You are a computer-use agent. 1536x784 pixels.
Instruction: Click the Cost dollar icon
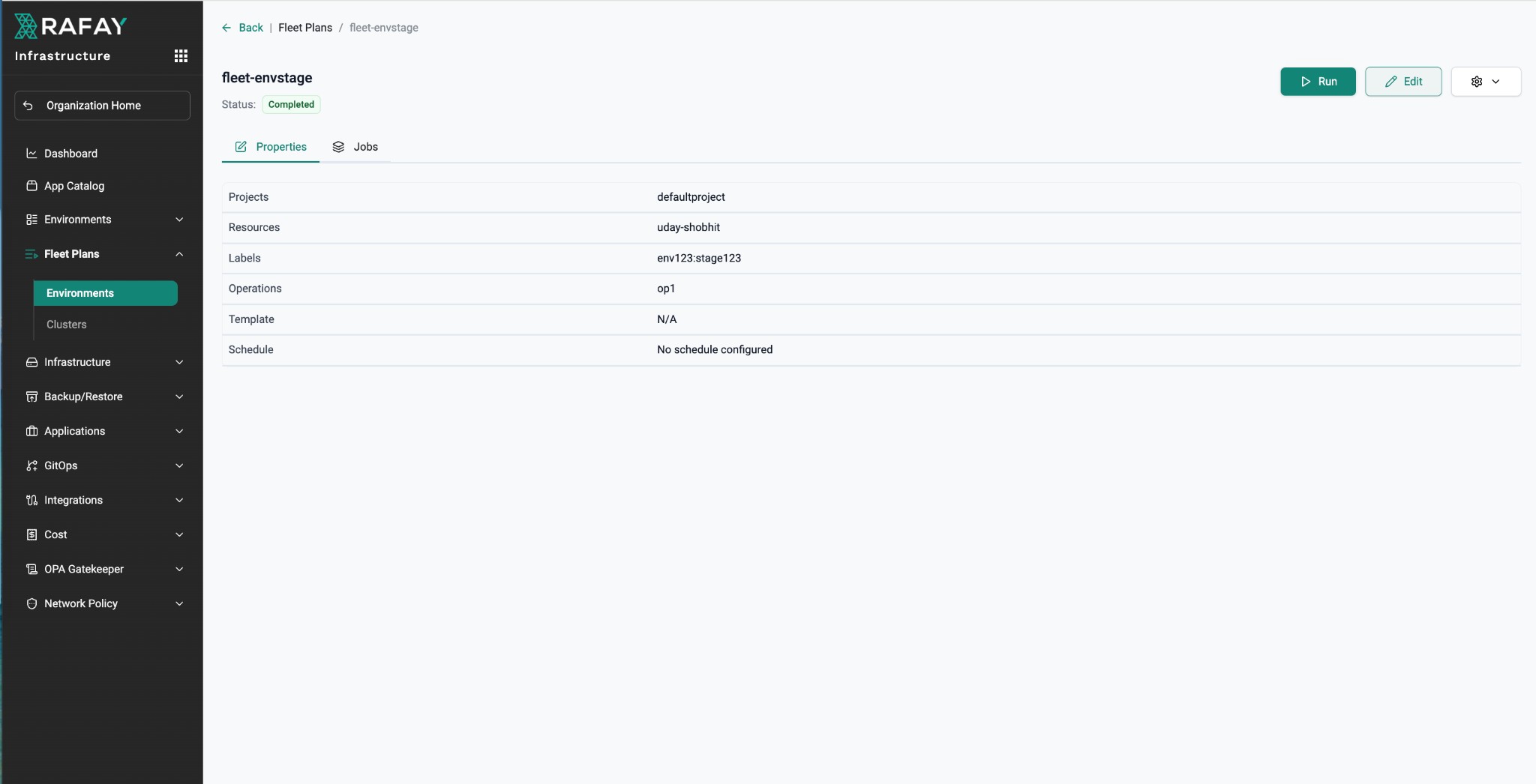(31, 534)
